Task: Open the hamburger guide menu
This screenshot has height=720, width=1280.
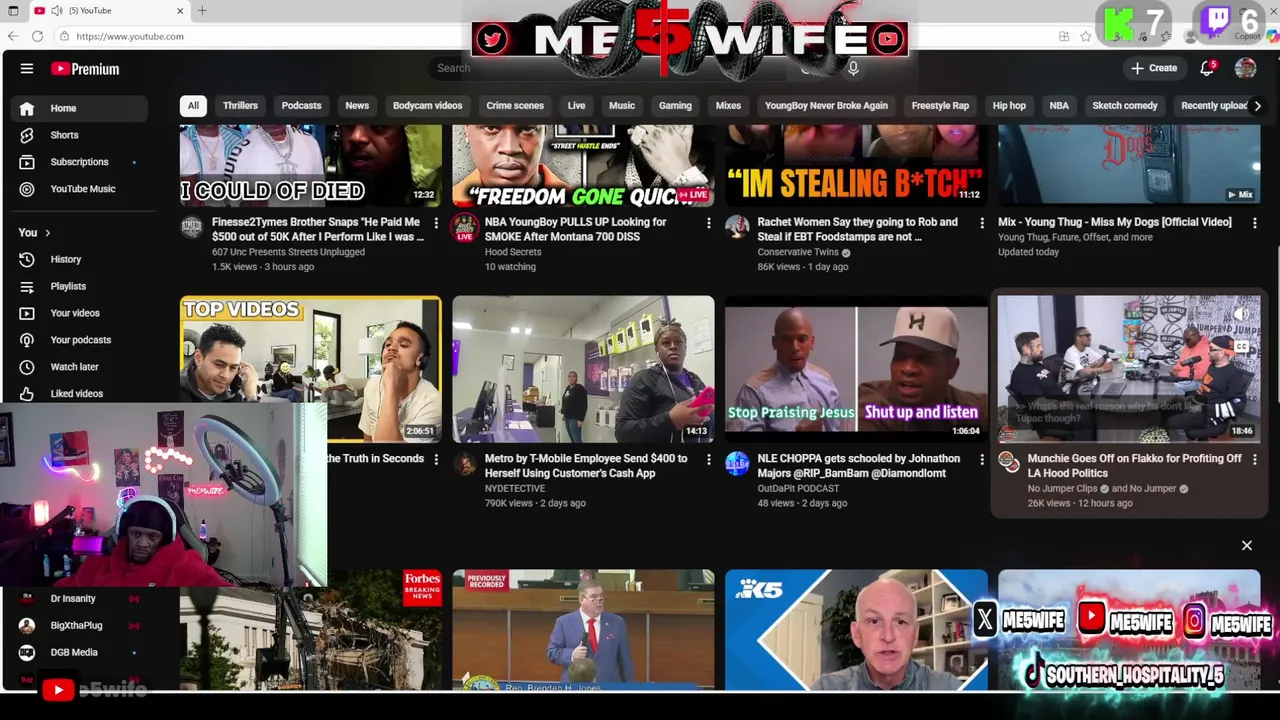Action: tap(27, 69)
